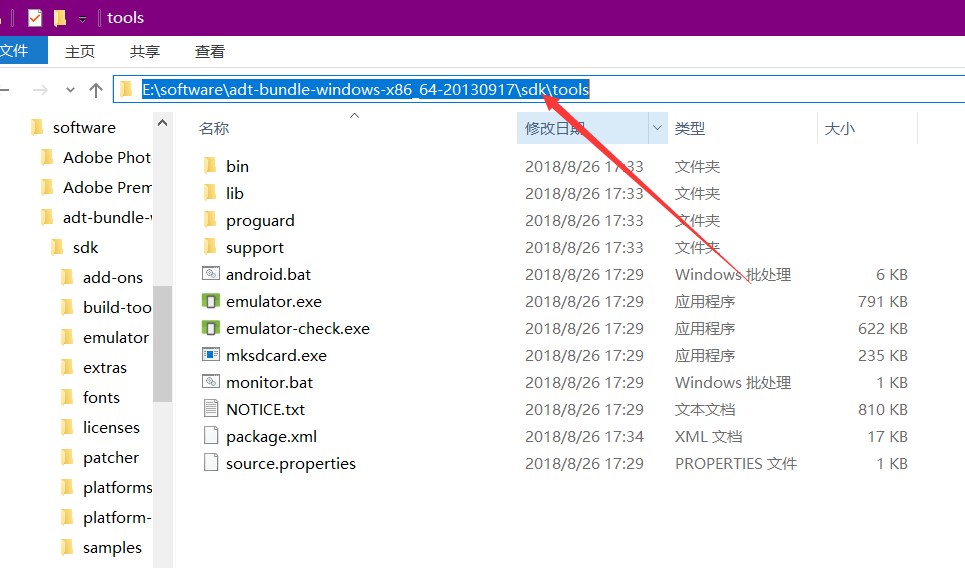Sort by 类型 column header
This screenshot has width=965, height=568.
pos(690,129)
